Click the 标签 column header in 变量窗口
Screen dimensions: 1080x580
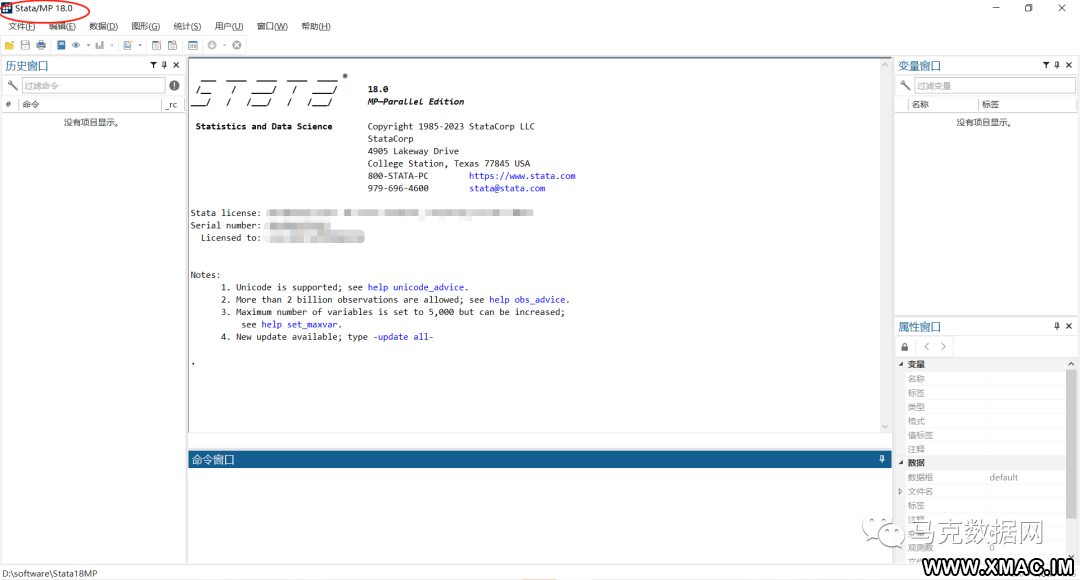(1026, 105)
